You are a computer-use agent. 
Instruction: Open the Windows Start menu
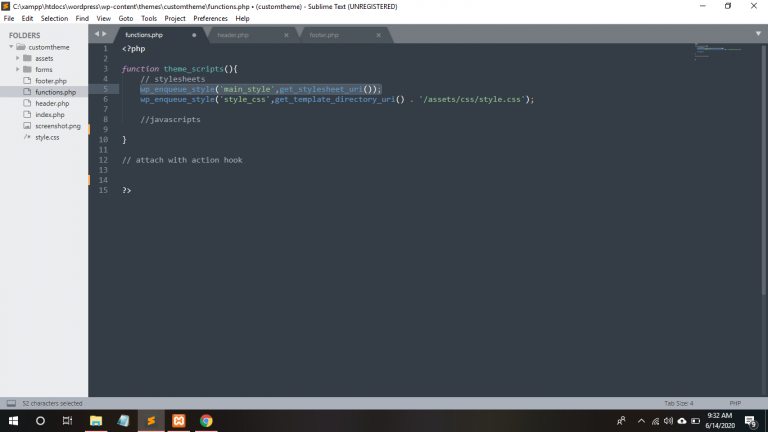coord(13,421)
